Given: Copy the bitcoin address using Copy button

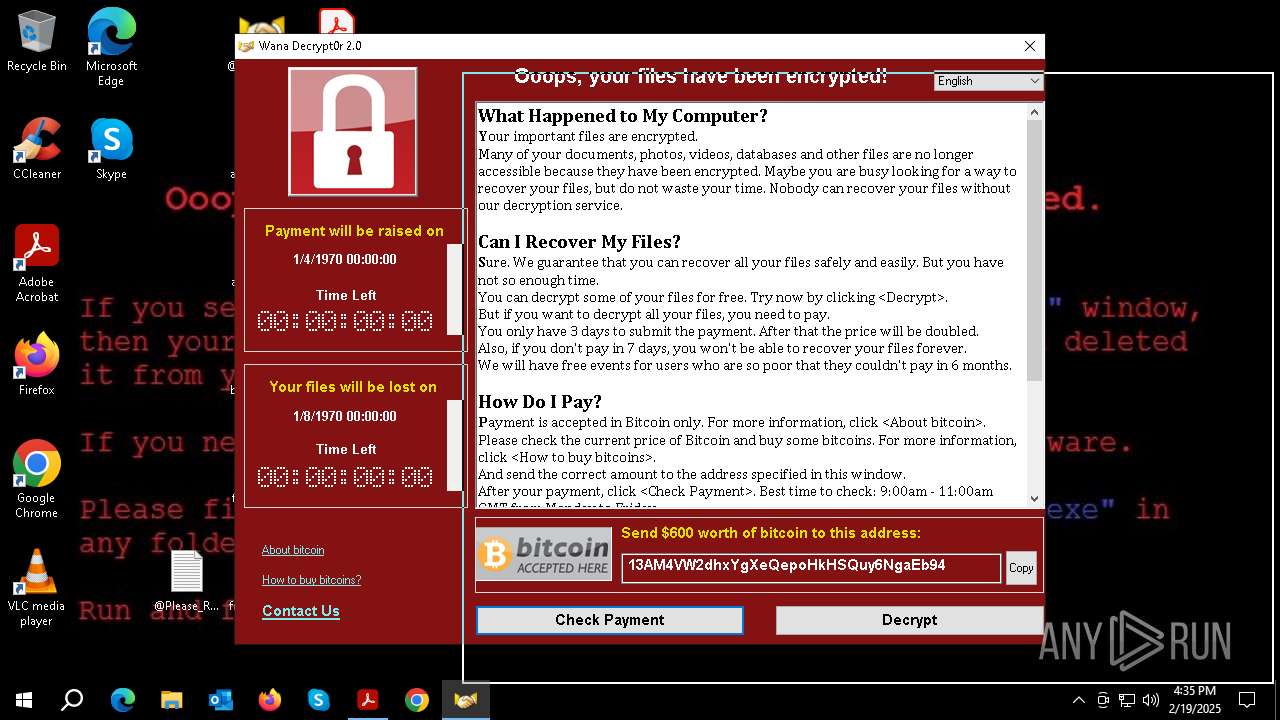Looking at the screenshot, I should (1021, 567).
